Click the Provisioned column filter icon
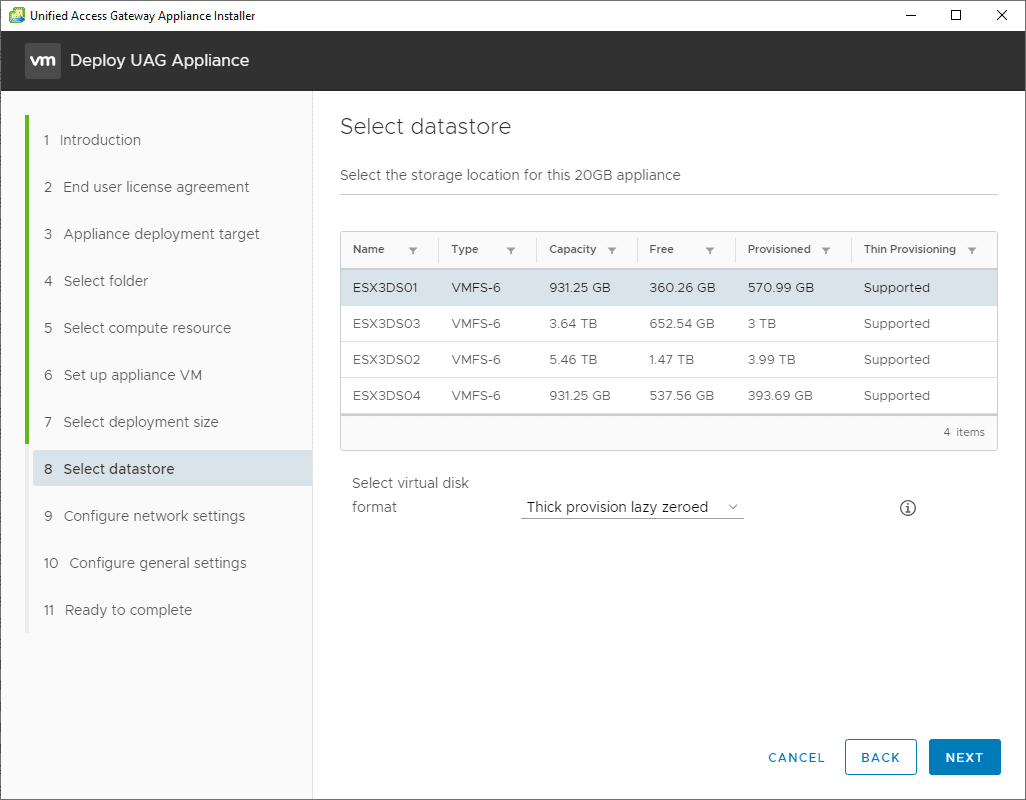 pyautogui.click(x=826, y=251)
